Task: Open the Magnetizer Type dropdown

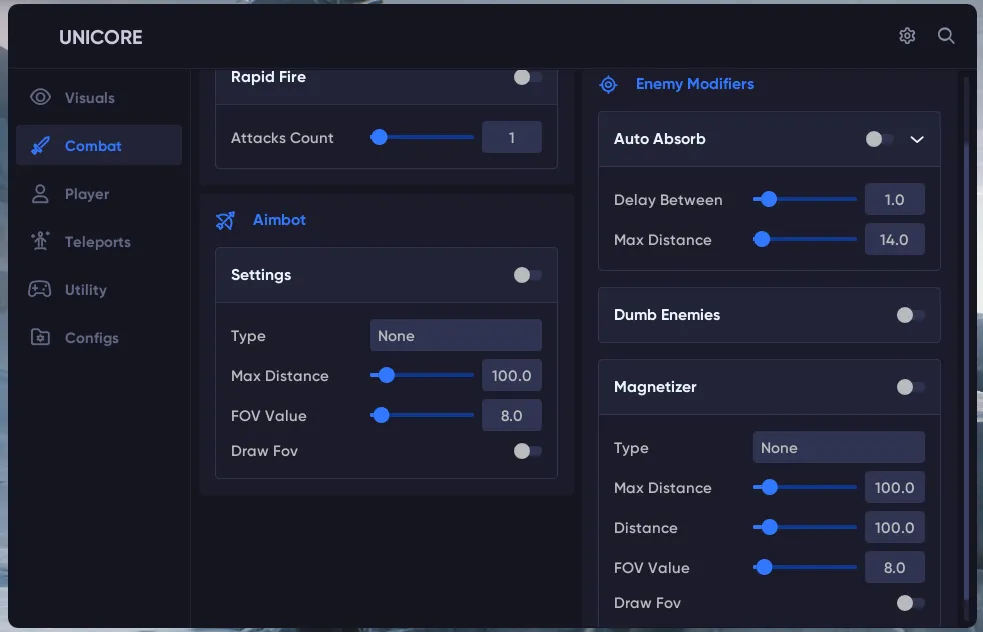Action: (x=838, y=448)
